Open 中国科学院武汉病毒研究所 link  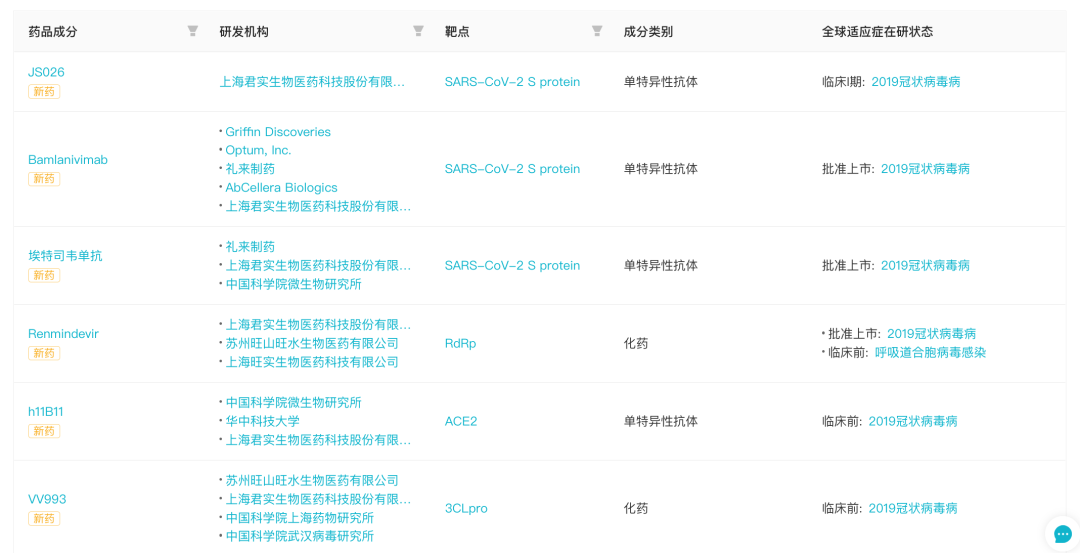pos(300,536)
